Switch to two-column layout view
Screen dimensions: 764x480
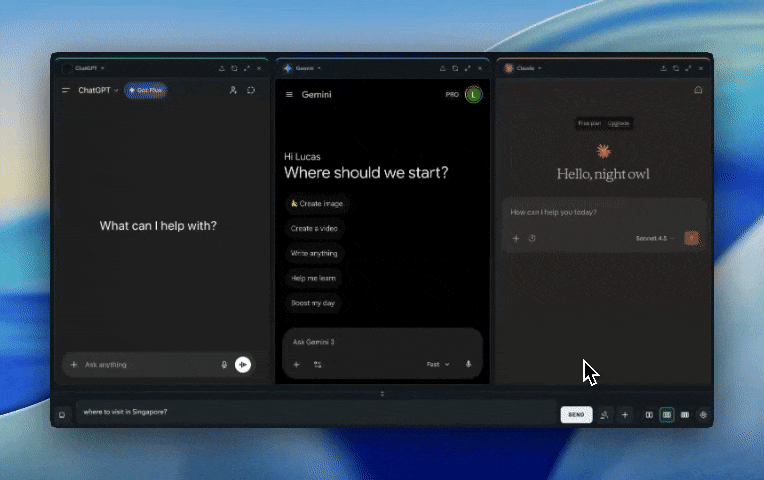[649, 415]
